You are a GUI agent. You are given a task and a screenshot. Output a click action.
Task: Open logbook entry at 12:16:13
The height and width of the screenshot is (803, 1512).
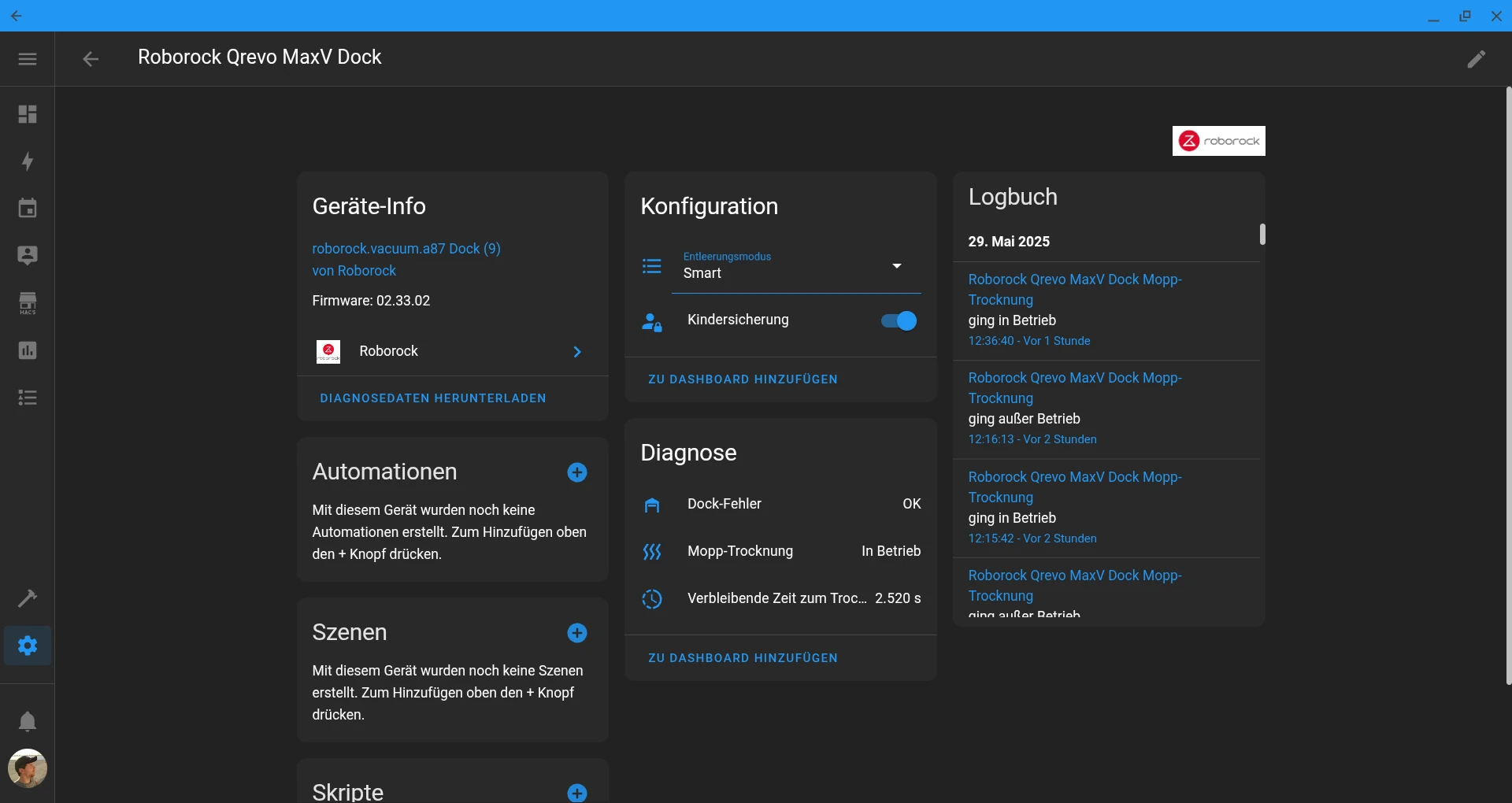[x=1106, y=410]
